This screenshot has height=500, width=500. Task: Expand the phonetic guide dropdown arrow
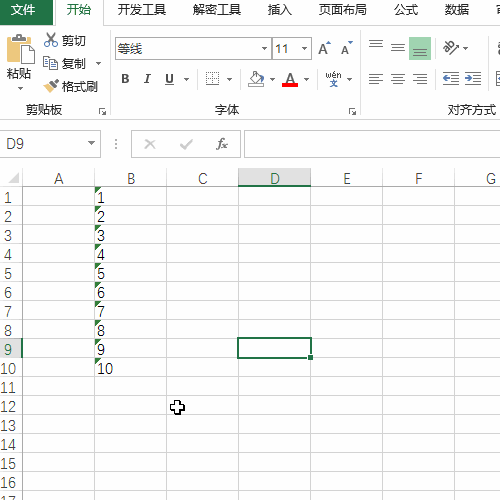click(x=349, y=79)
